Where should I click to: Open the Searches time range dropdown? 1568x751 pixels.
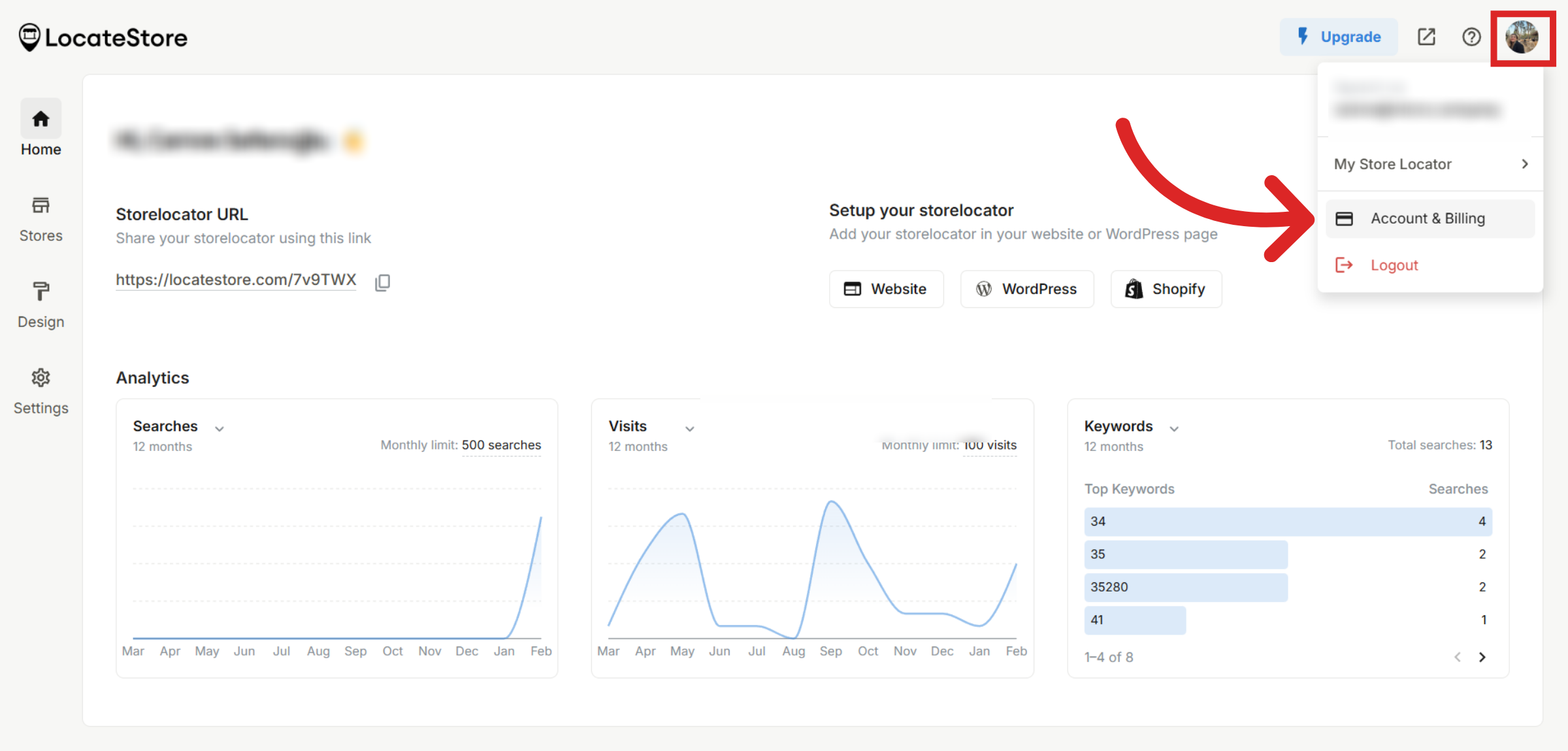click(x=220, y=428)
